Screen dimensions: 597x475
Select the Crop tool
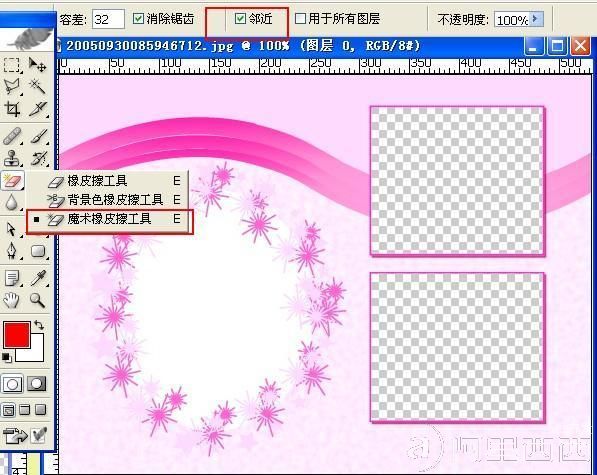(12, 109)
